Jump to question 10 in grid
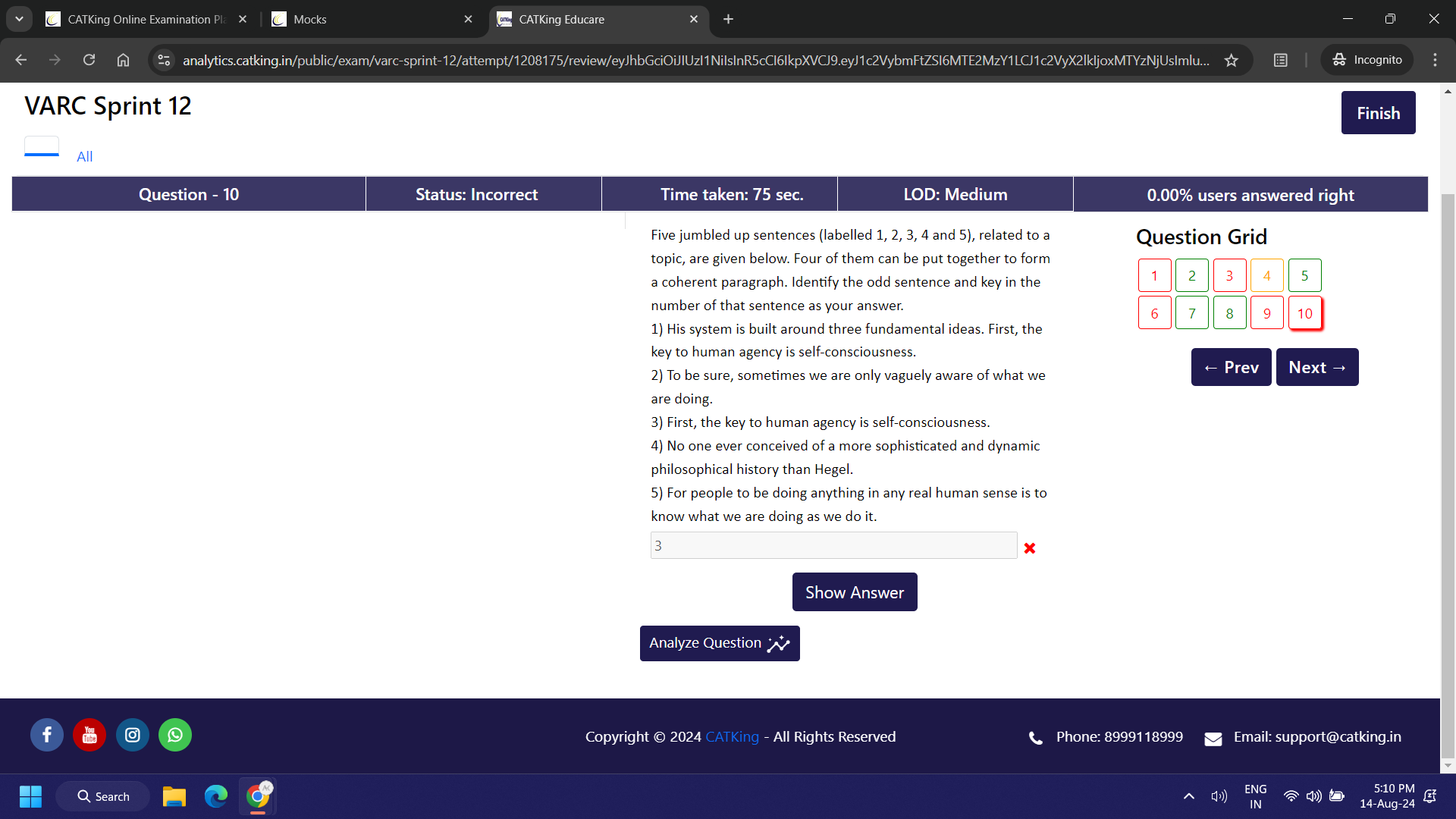1456x819 pixels. tap(1304, 313)
